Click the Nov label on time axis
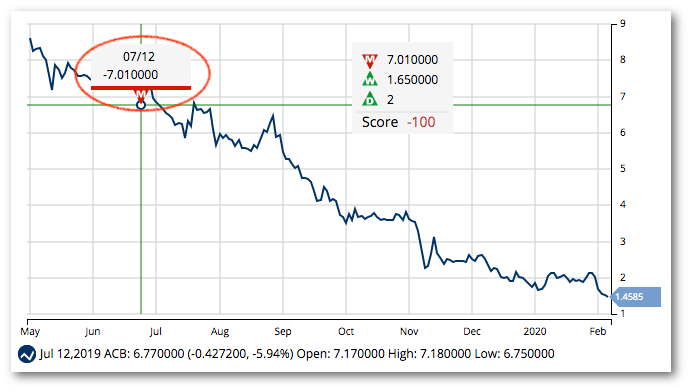 click(409, 331)
